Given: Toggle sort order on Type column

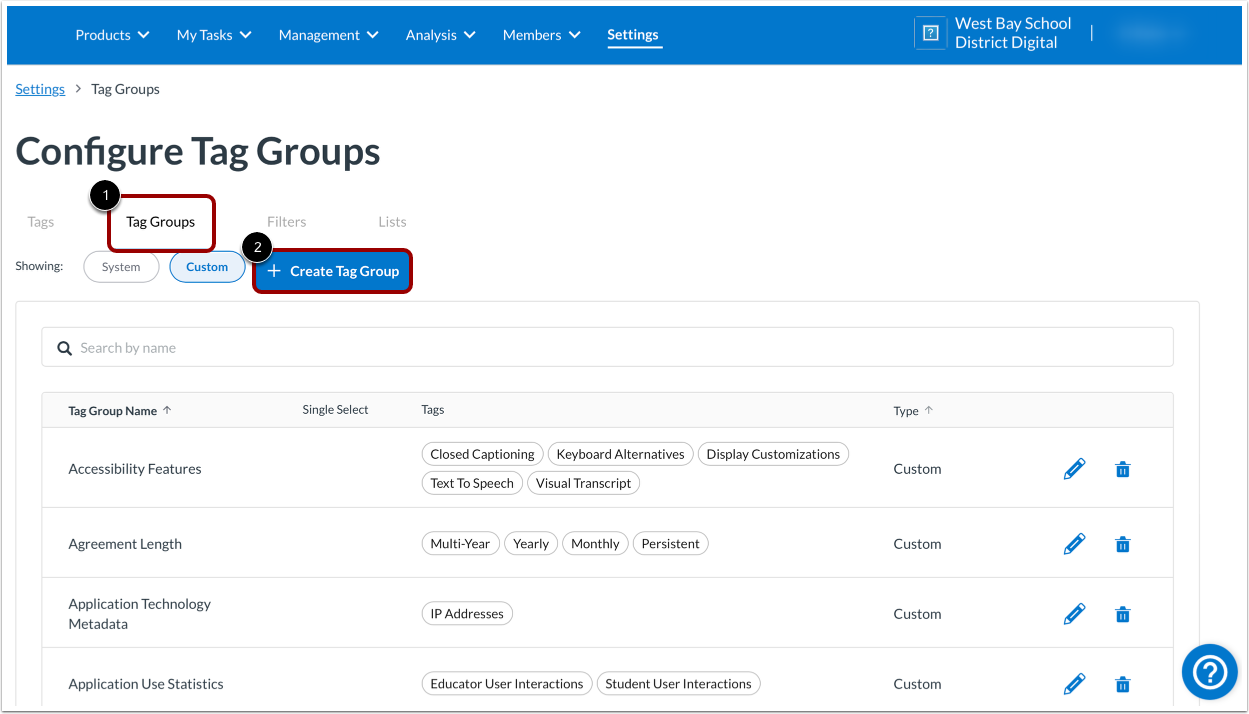Looking at the screenshot, I should coord(912,410).
